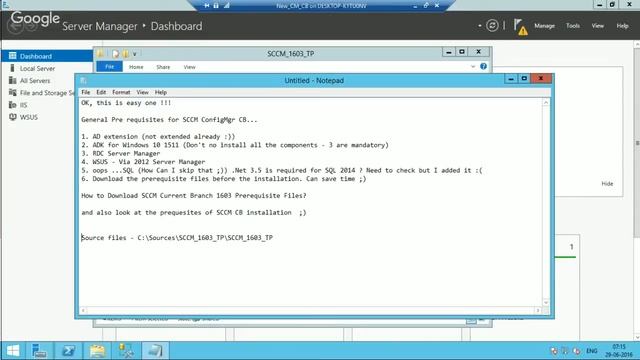Click Notepad horizontal scrollbar right arrow

pyautogui.click(x=538, y=311)
